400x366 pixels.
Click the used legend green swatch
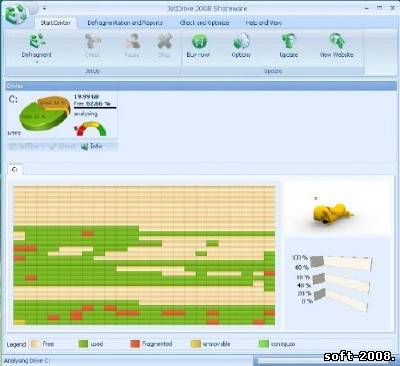83,344
